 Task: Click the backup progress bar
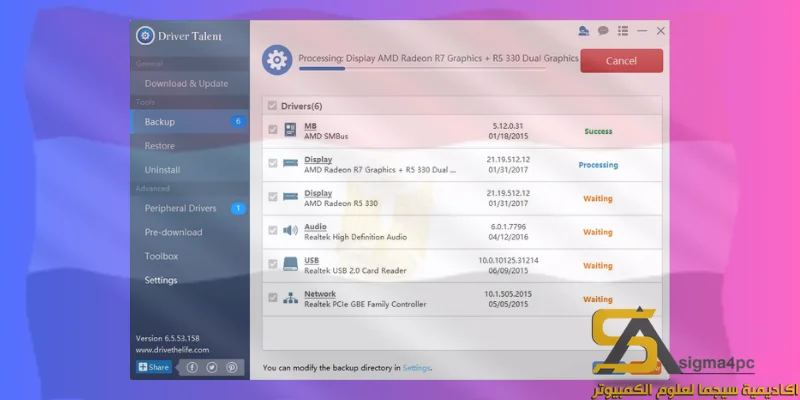tap(422, 68)
